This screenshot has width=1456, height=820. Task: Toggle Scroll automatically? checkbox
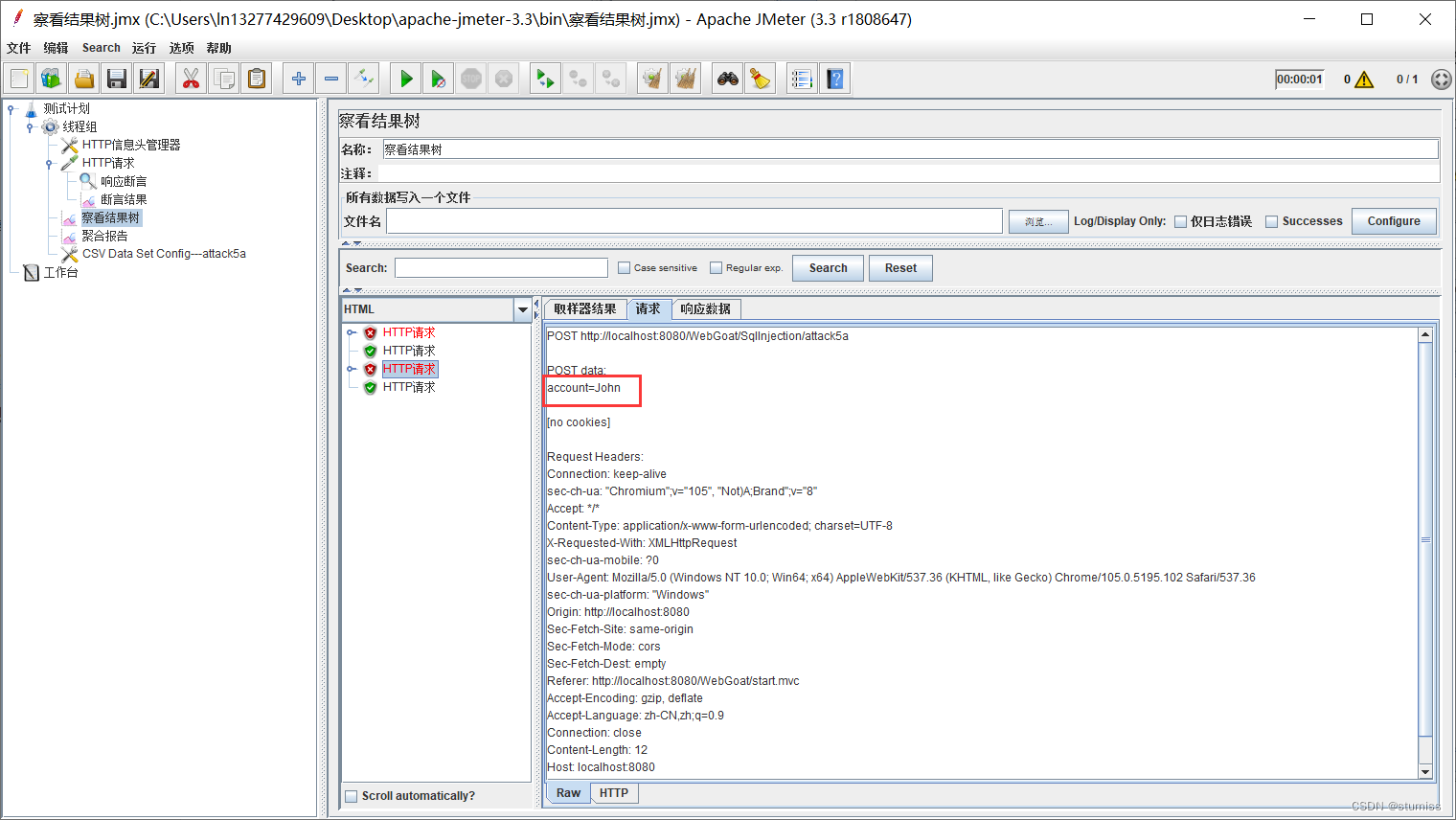pyautogui.click(x=352, y=796)
